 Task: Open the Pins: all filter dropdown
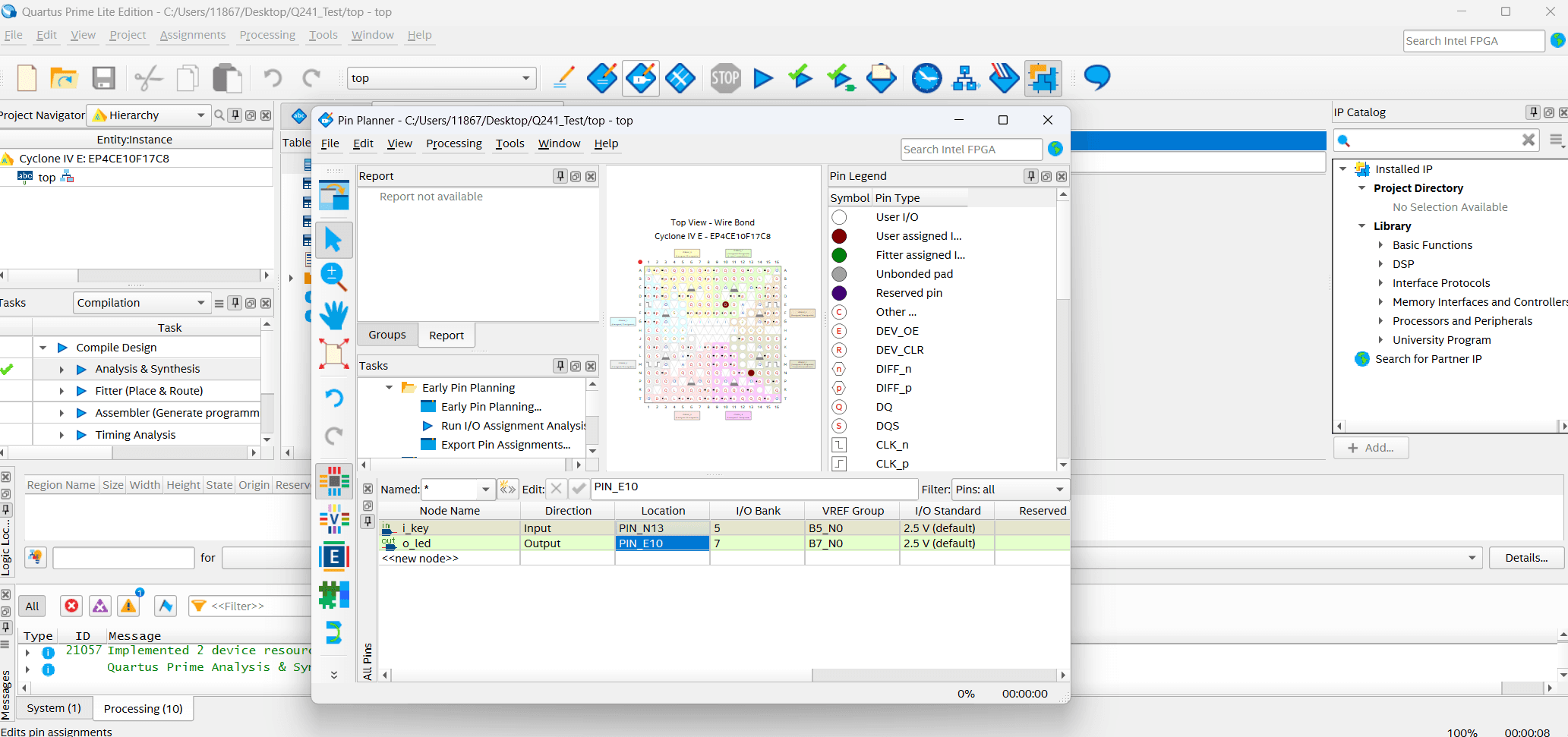(x=1009, y=490)
